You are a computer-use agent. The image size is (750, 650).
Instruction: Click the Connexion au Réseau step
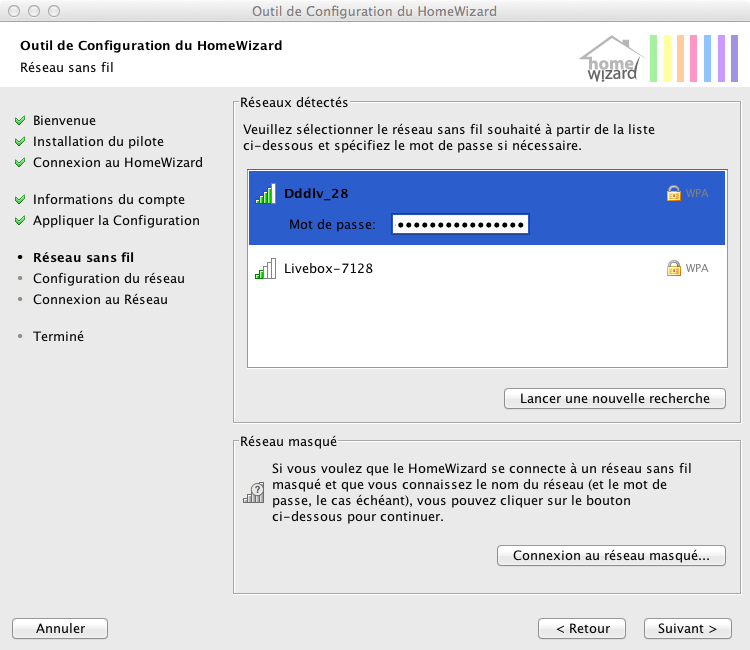(100, 300)
